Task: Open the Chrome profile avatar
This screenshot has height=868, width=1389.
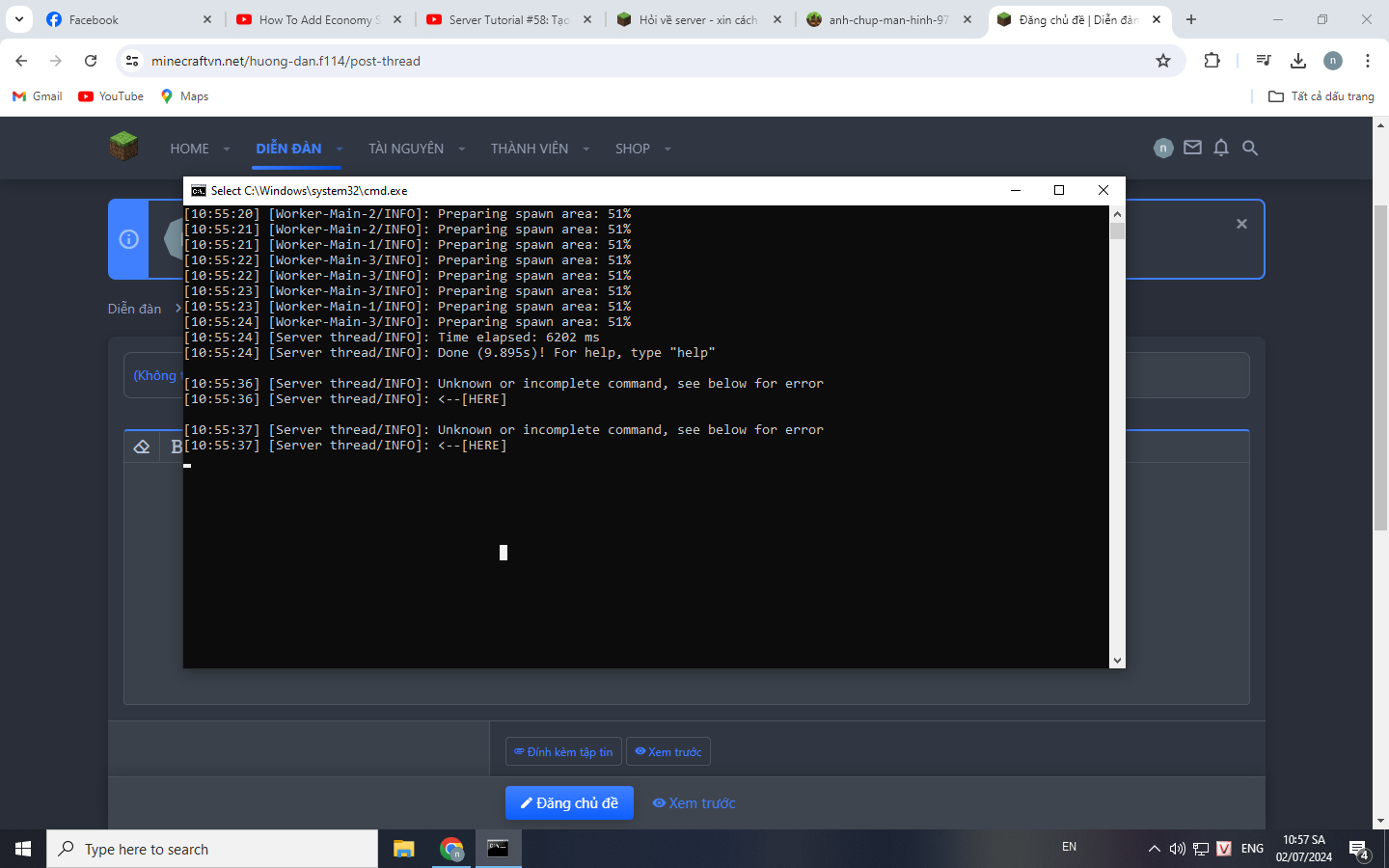Action: tap(1333, 61)
